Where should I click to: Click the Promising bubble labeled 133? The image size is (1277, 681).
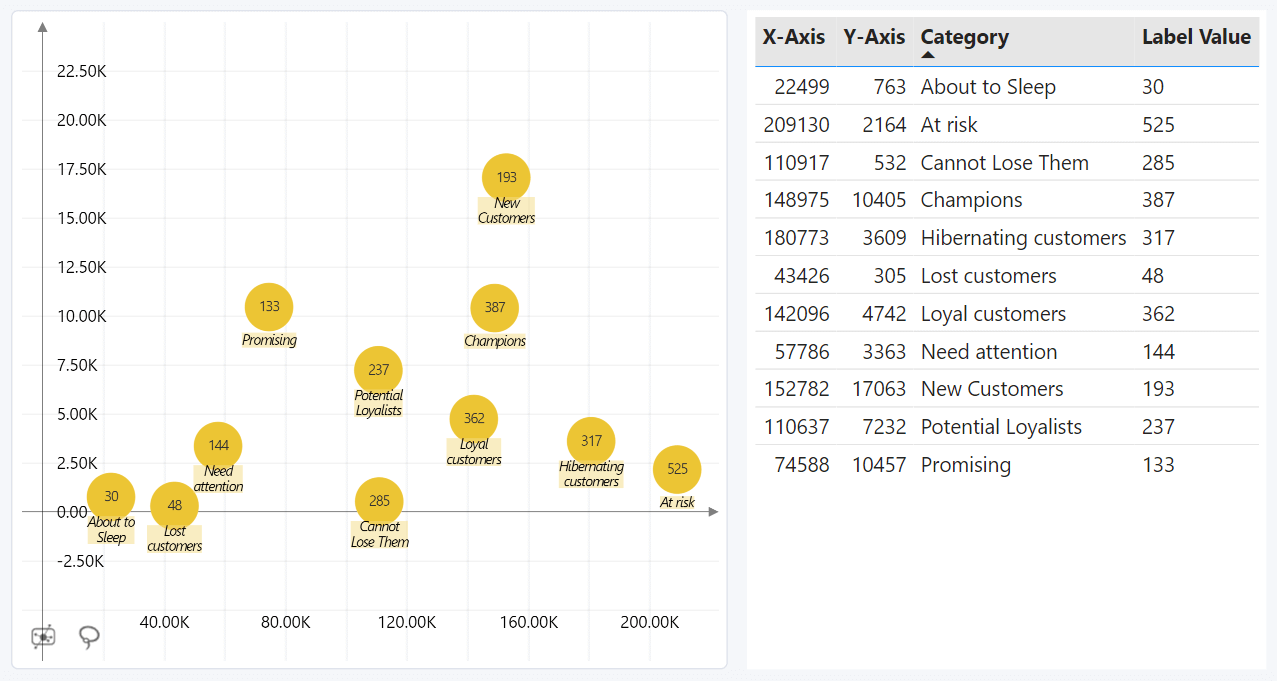(269, 307)
